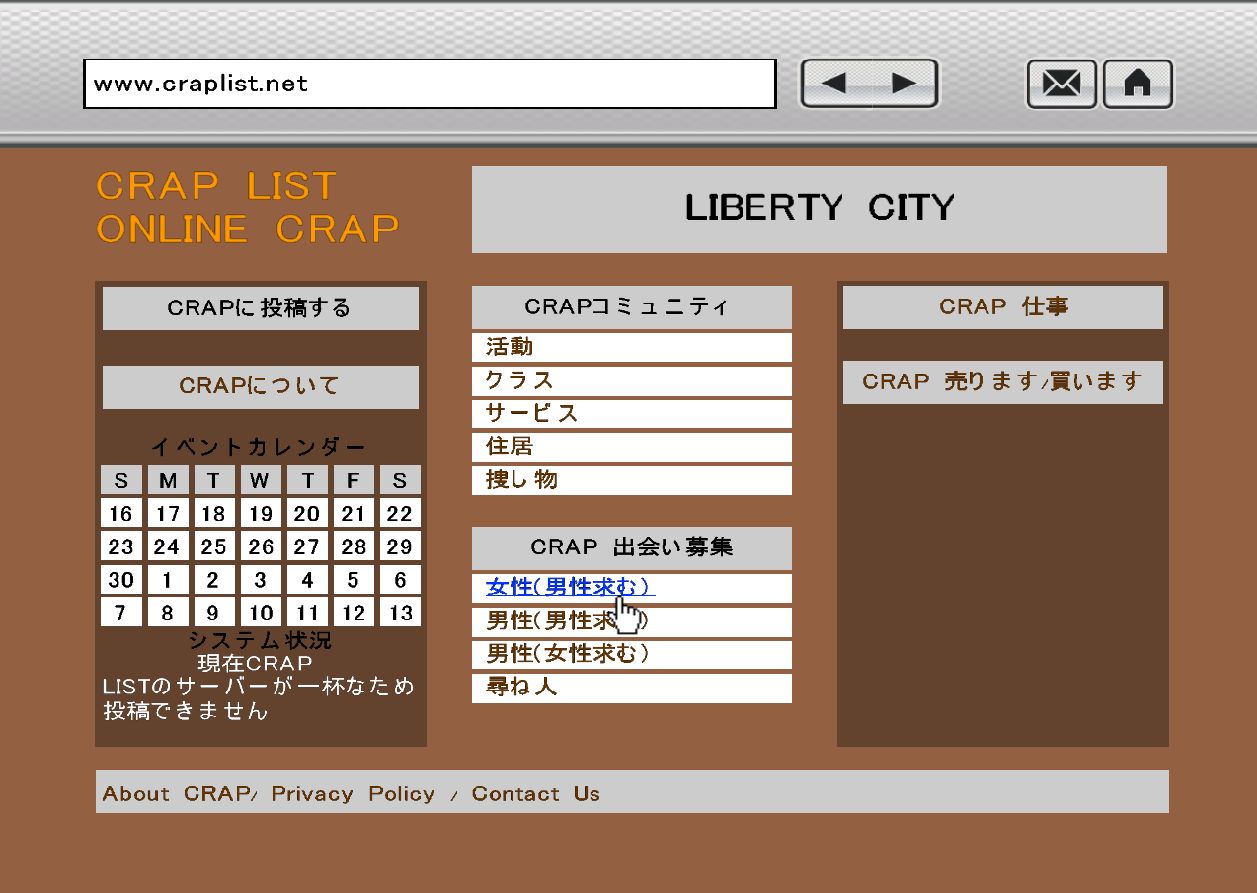
Task: Pick calendar day 27
Action: tap(307, 547)
